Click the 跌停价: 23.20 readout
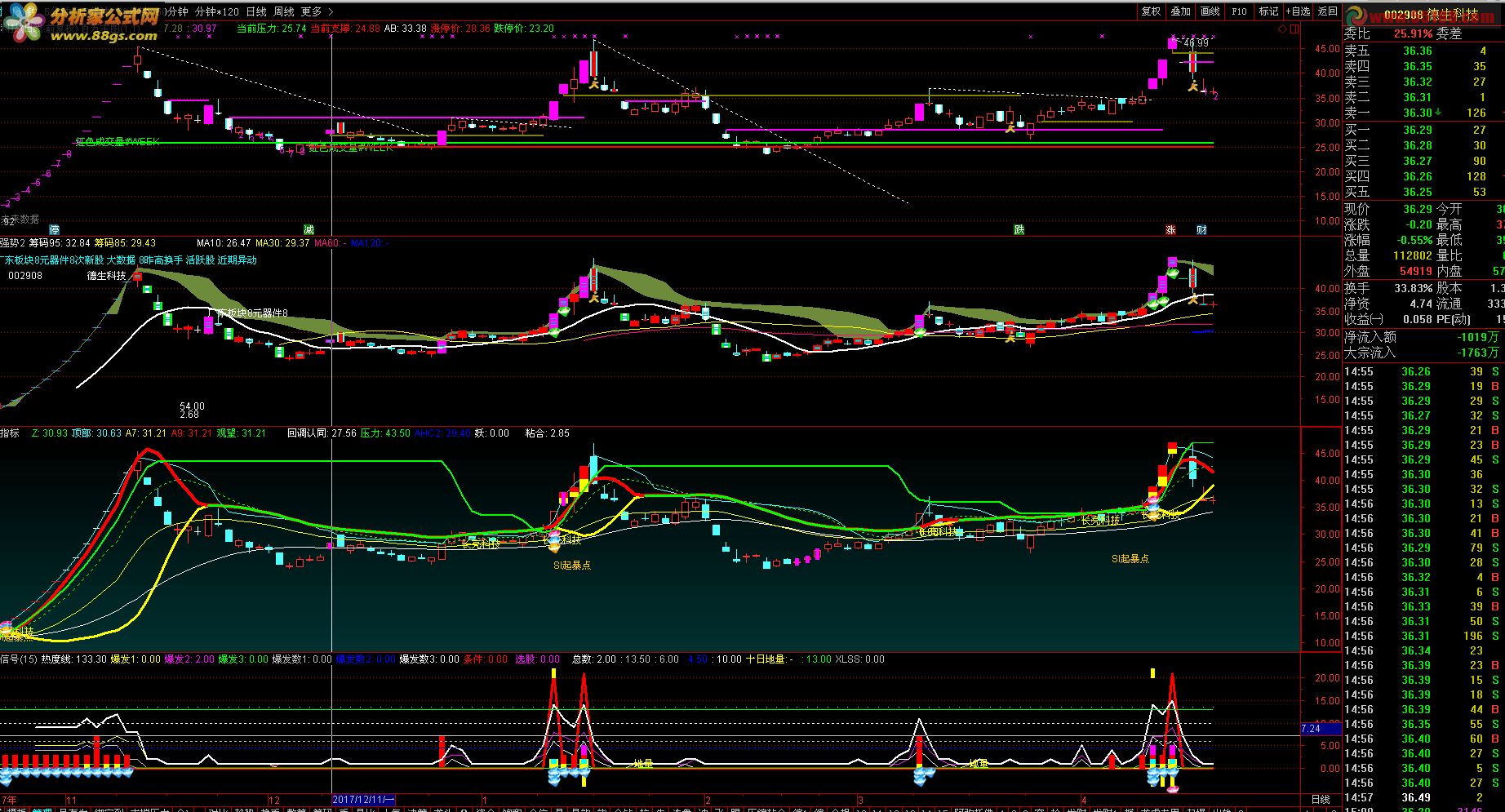Screen dimensions: 1505x812 pos(524,28)
